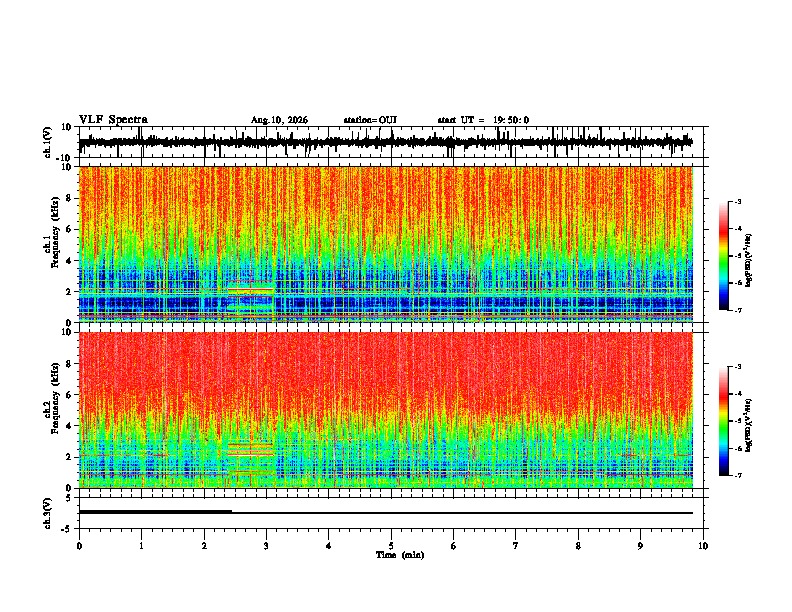Click the "ch.1(V)" waveform axis label
792x612 pixels.
(x=48, y=142)
